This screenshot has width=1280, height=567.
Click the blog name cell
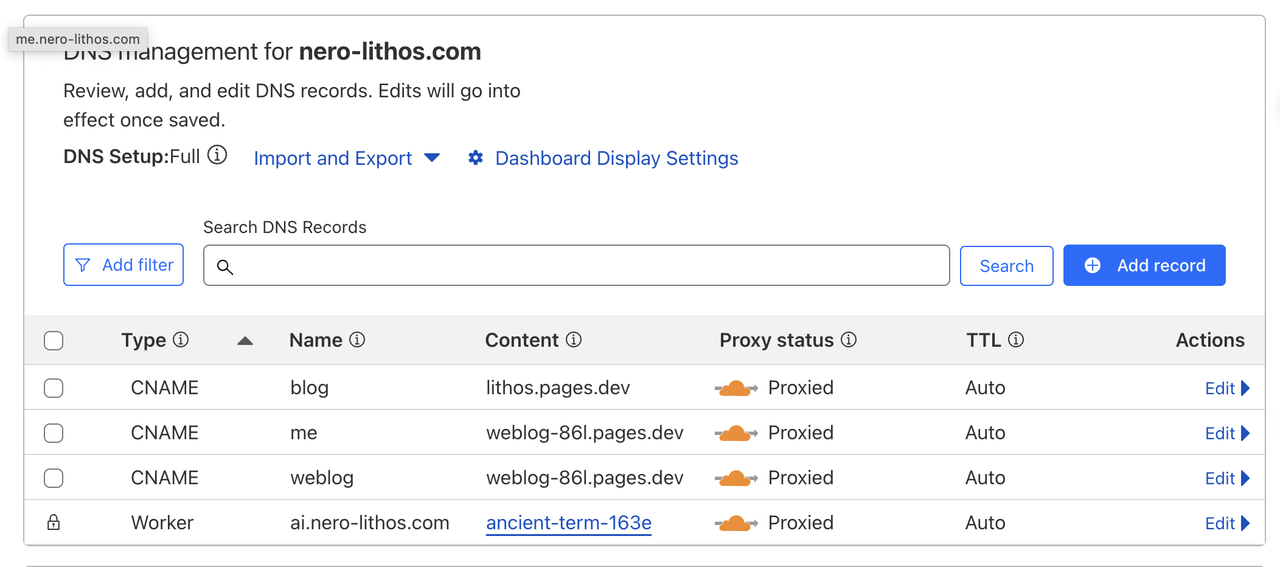point(309,388)
